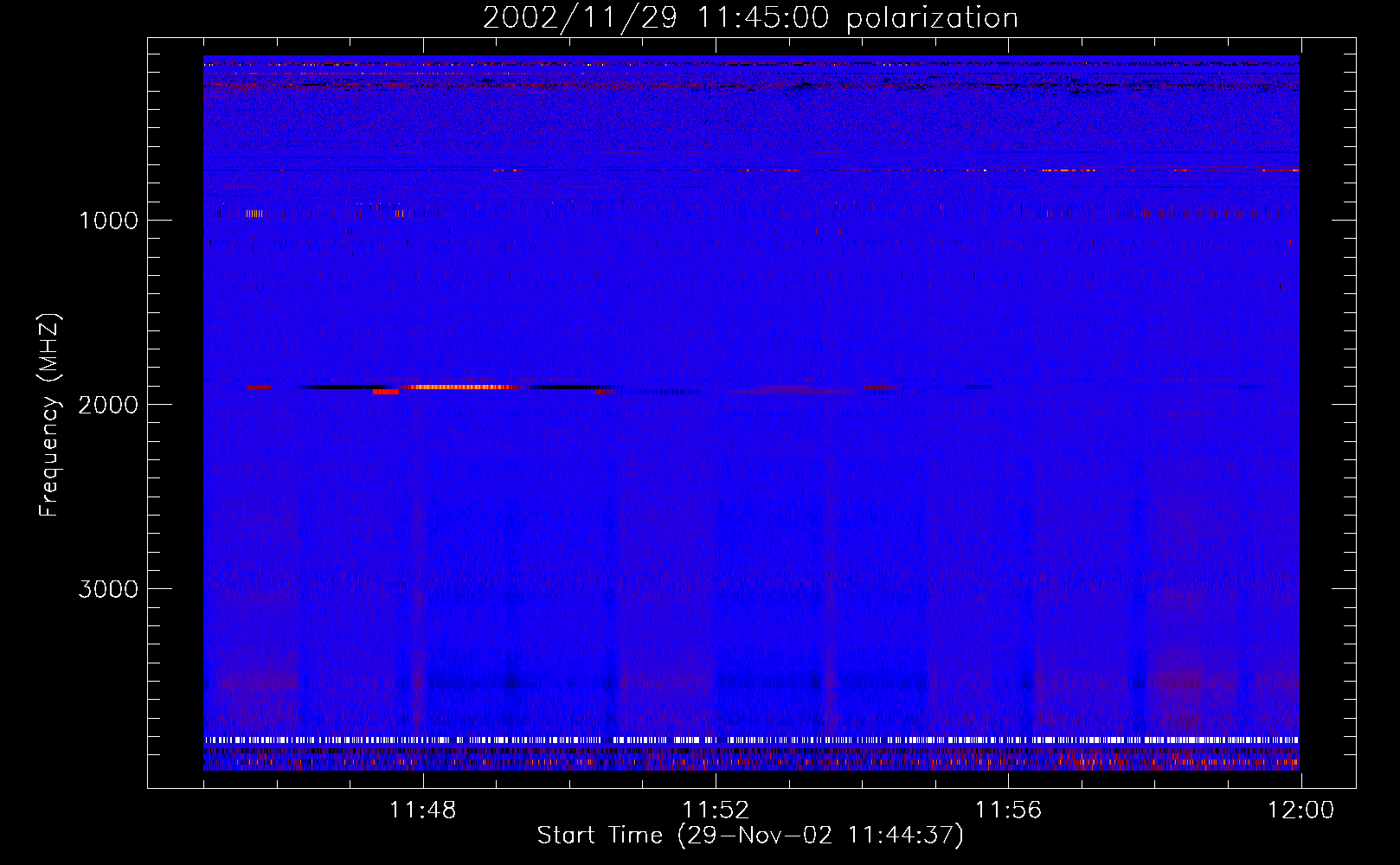Image resolution: width=1400 pixels, height=865 pixels.
Task: Select the '3000' frequency axis label
Action: [108, 589]
